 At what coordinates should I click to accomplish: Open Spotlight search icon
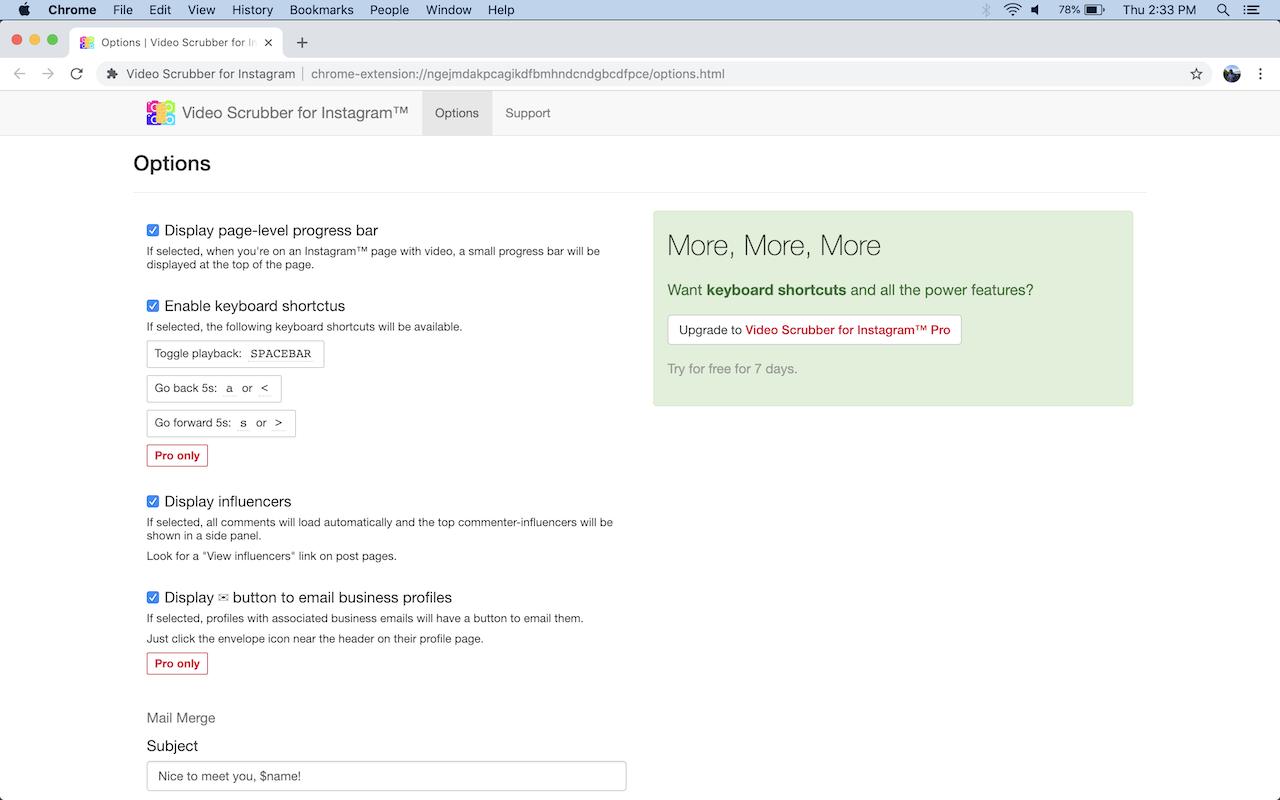pos(1223,10)
